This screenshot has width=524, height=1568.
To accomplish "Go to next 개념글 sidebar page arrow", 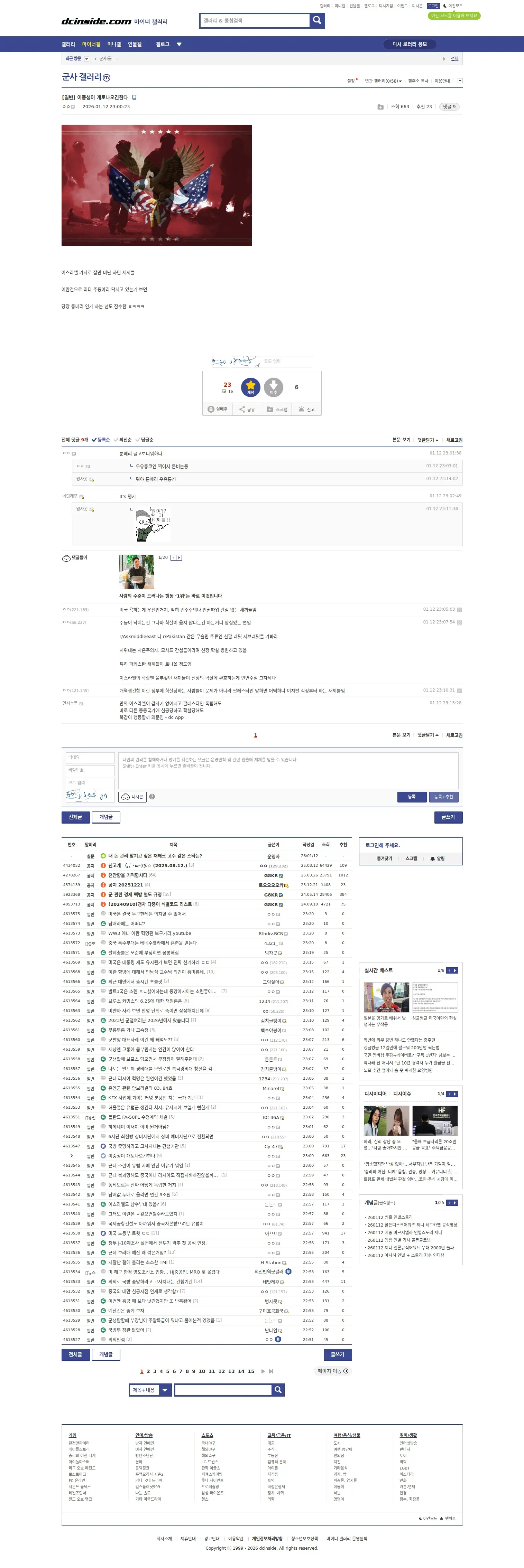I will click(x=455, y=1203).
